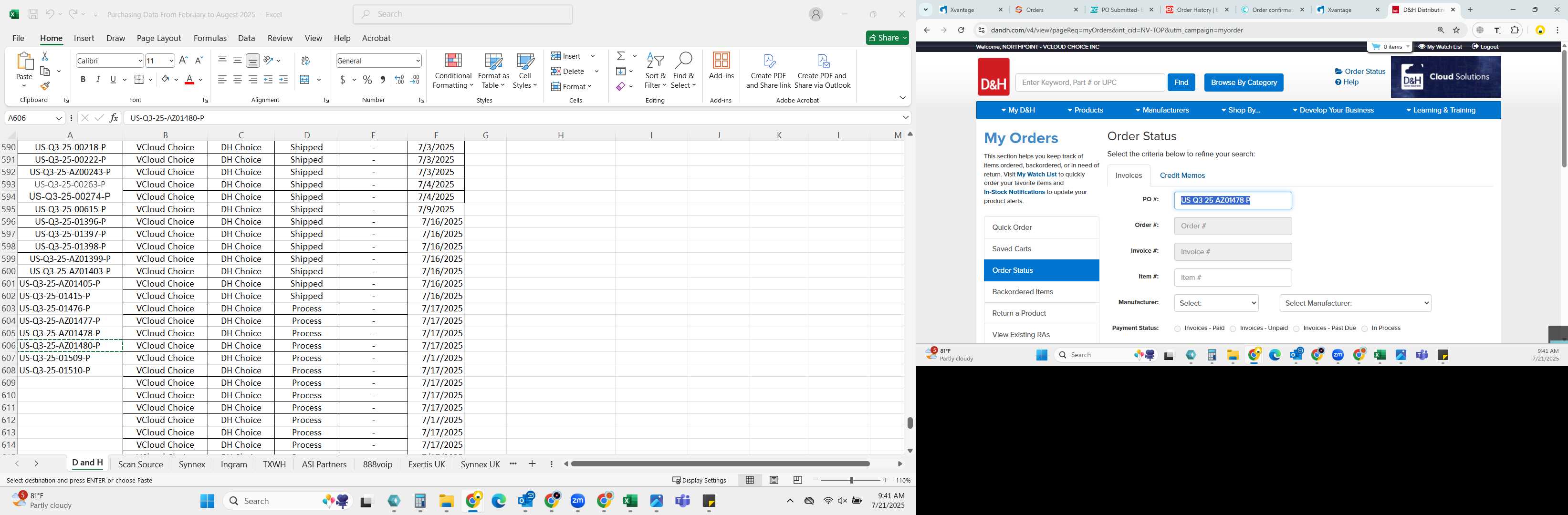
Task: Open Cell Styles gallery
Action: tap(525, 71)
